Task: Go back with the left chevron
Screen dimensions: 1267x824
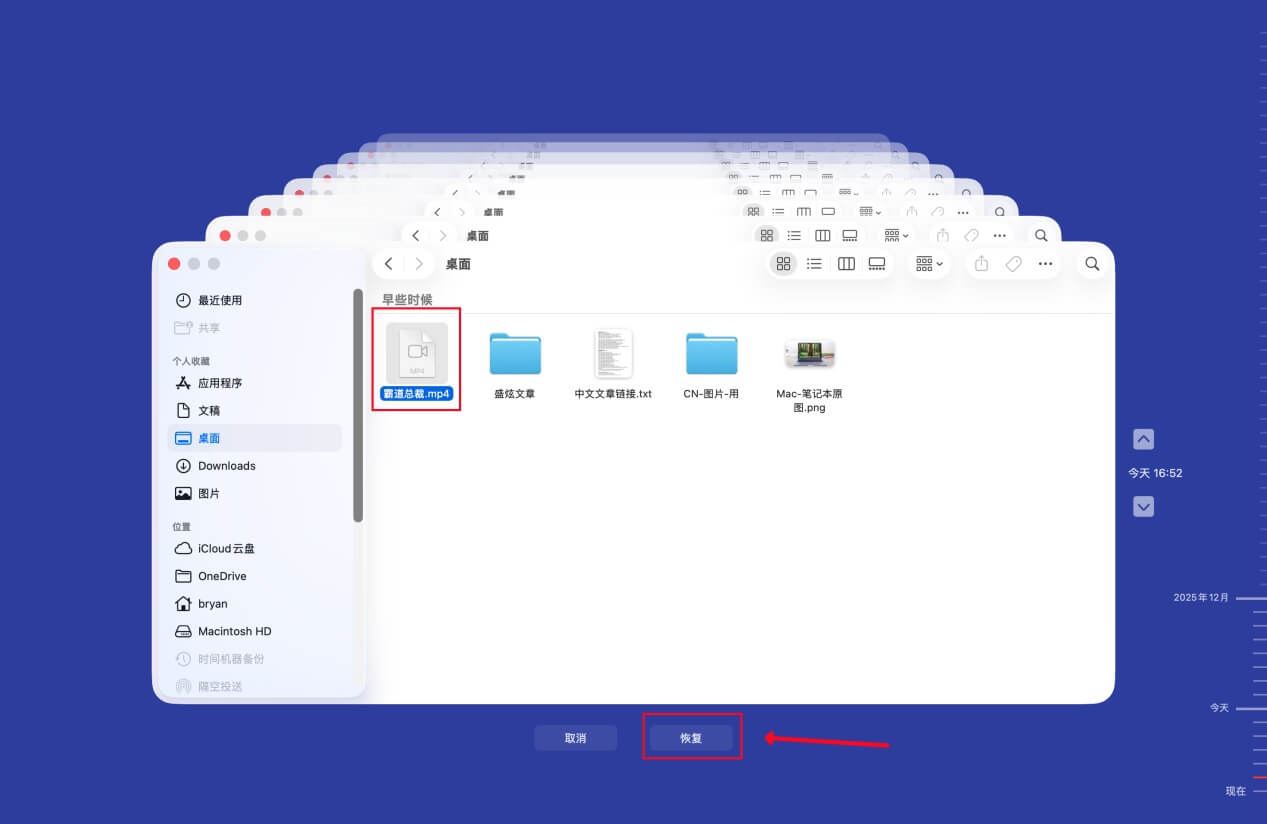Action: tap(389, 264)
